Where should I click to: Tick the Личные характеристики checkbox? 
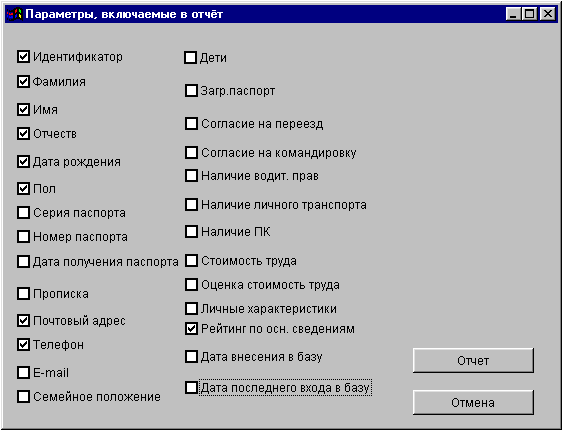click(191, 309)
